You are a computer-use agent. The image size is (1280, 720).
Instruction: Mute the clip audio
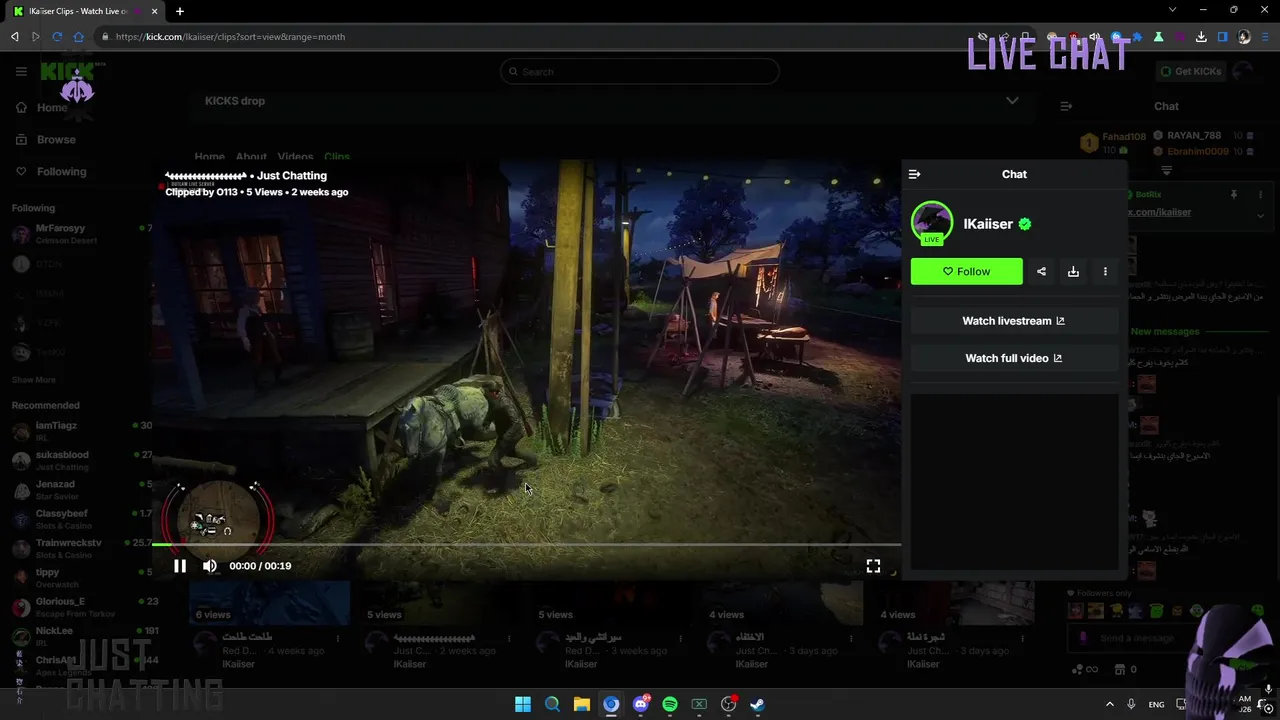[210, 566]
